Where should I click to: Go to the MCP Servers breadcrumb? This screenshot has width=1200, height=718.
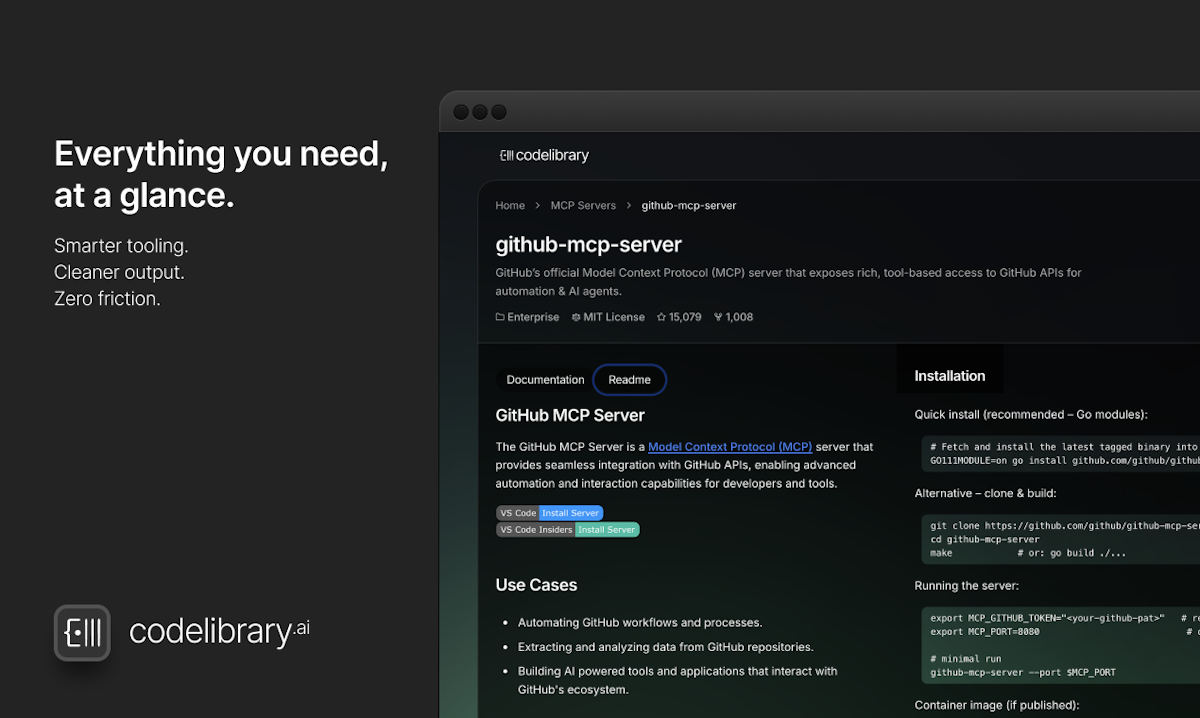[x=583, y=205]
